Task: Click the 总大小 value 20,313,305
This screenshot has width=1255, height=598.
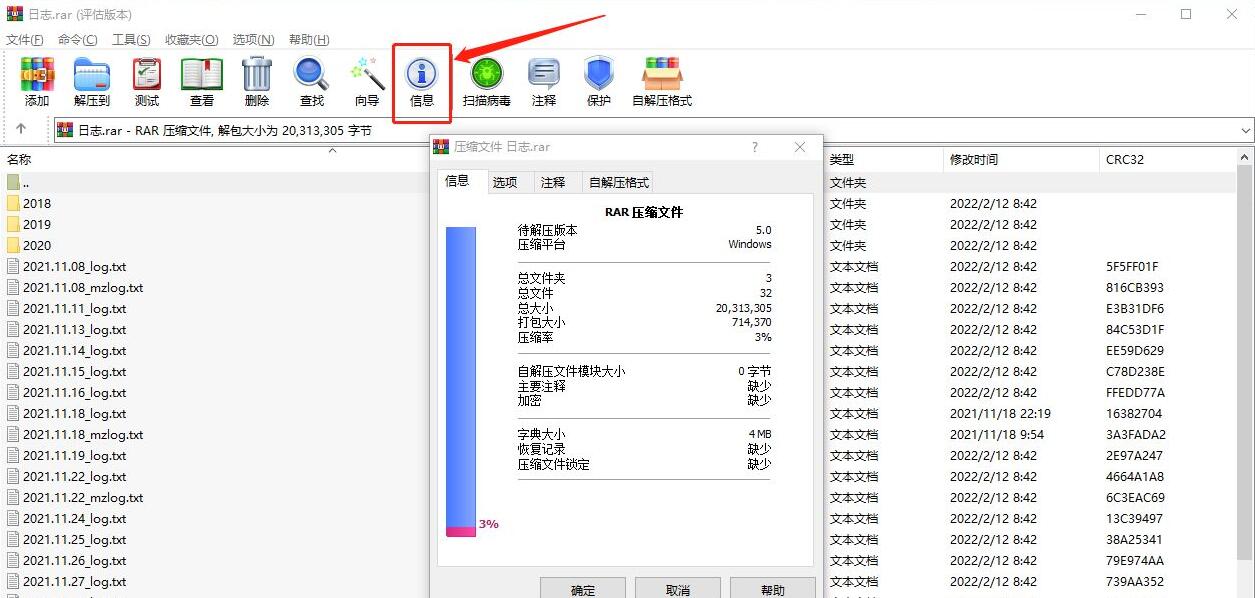Action: coord(744,308)
